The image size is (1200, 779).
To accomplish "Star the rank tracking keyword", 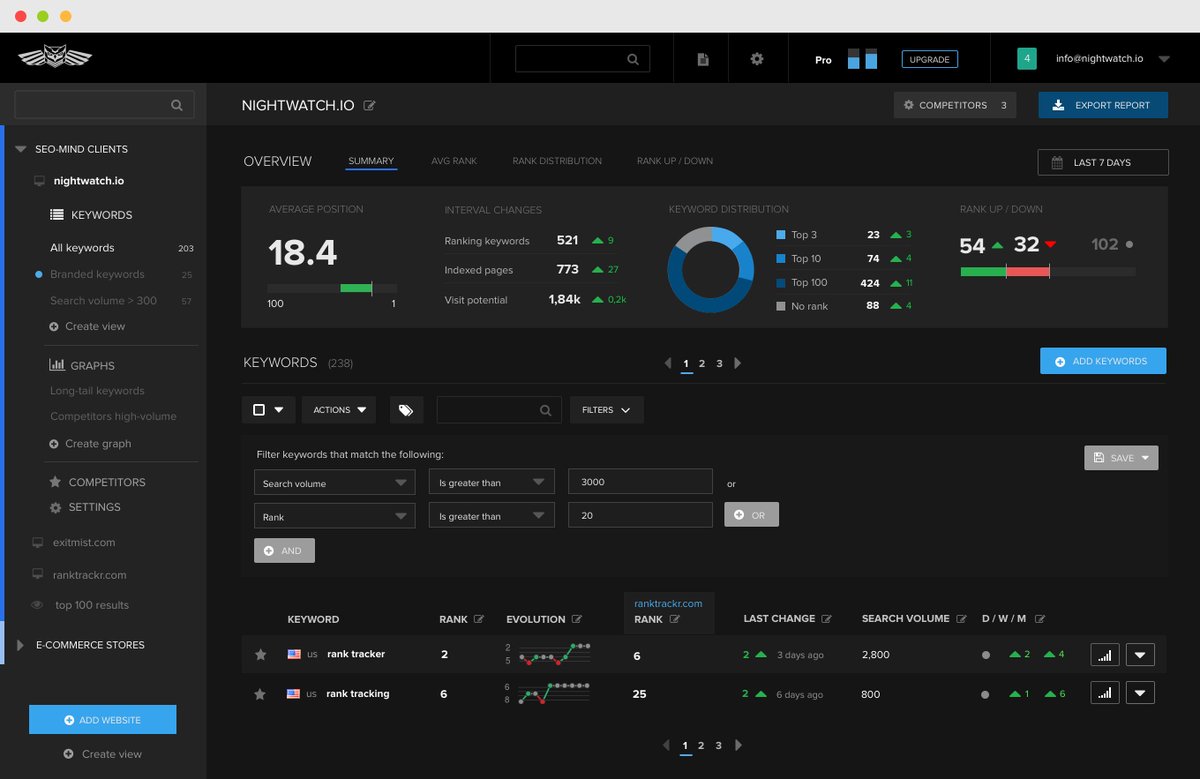I will click(x=261, y=693).
